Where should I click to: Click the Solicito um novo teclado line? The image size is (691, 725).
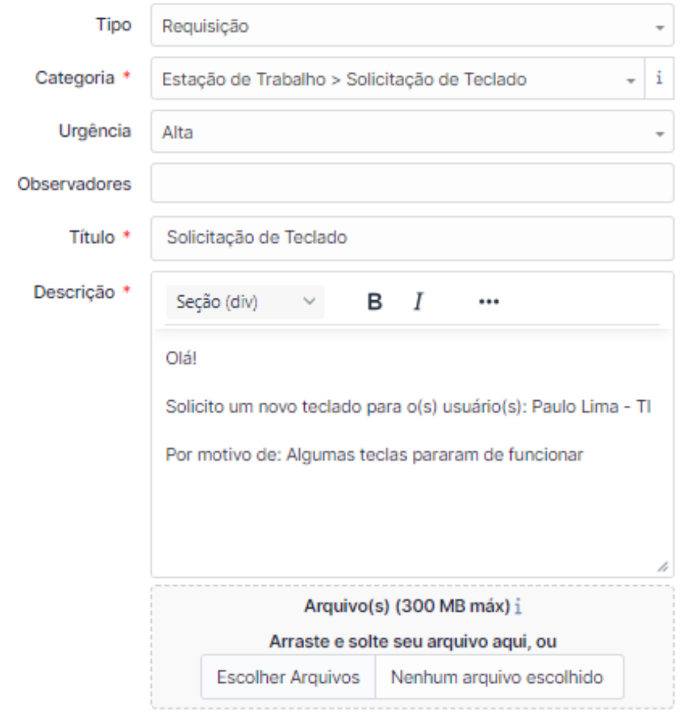click(409, 407)
